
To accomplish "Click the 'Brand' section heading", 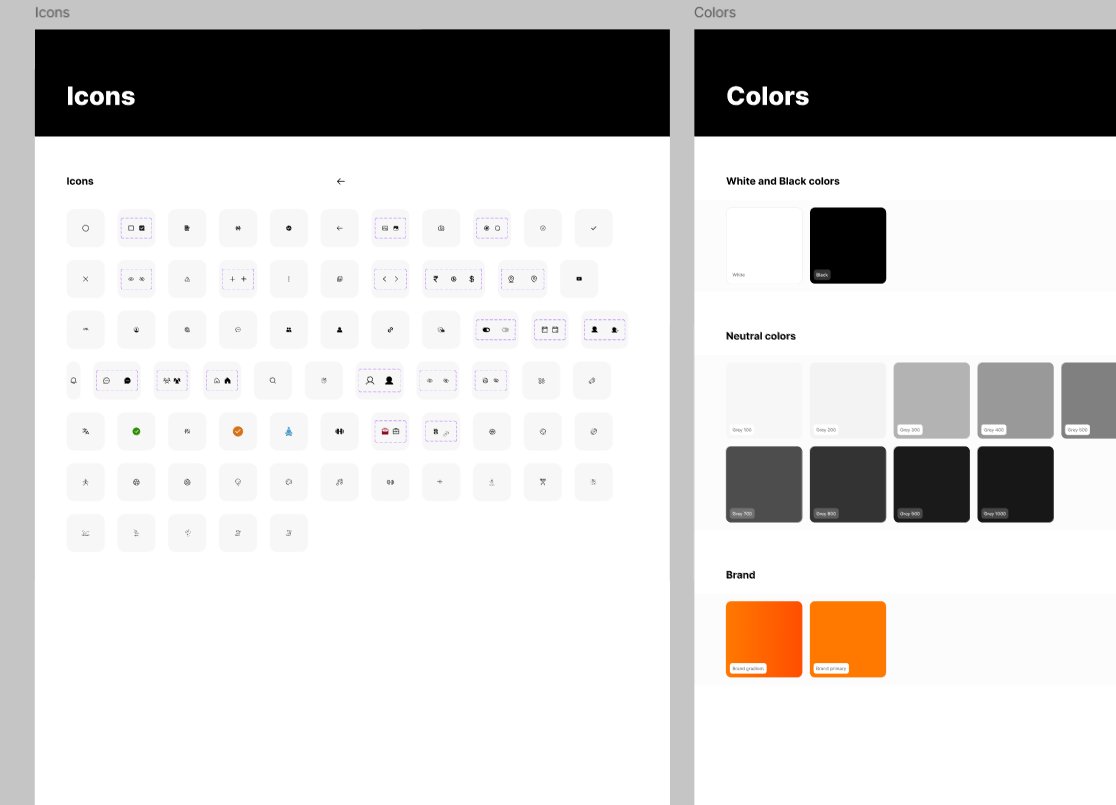I will 740,575.
